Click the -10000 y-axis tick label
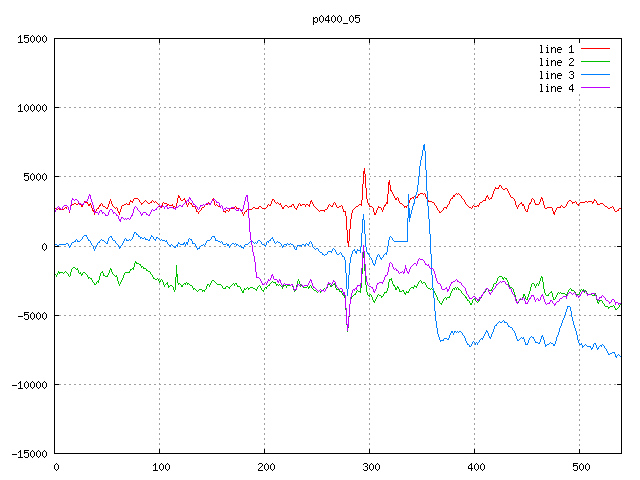640x480 pixels. click(29, 384)
